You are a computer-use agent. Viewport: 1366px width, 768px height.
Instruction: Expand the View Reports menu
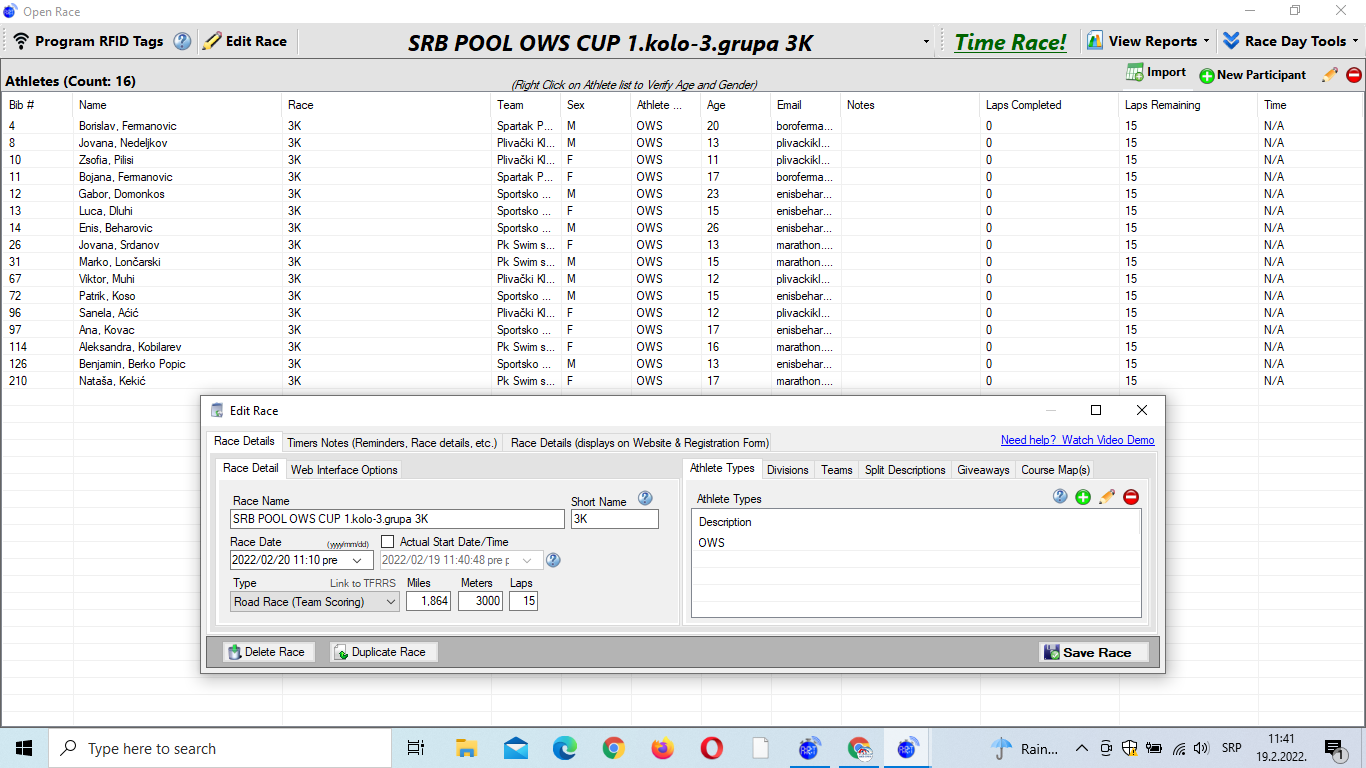pos(1148,41)
